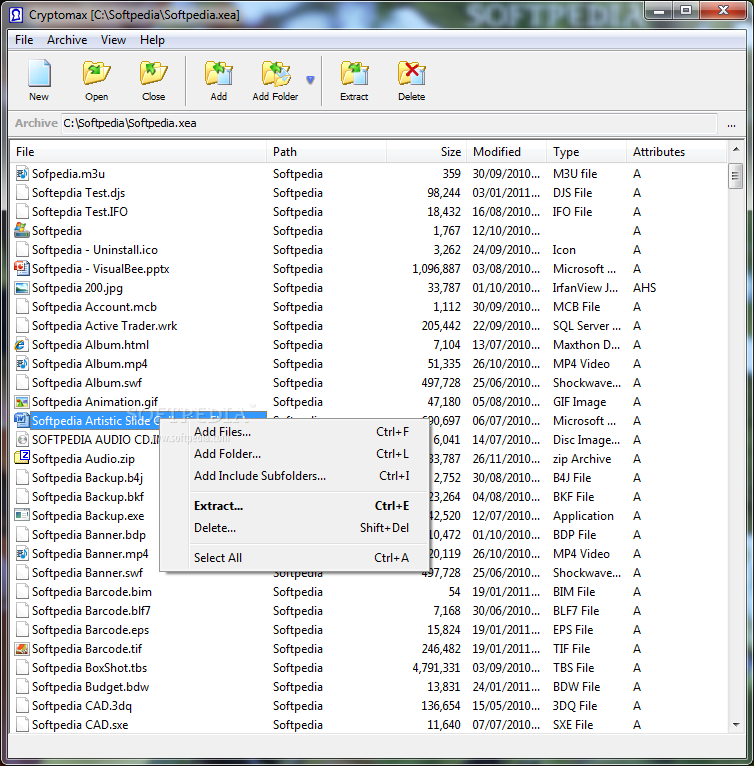
Task: Click the Softpedia Audio.zip archive icon
Action: [x=22, y=457]
